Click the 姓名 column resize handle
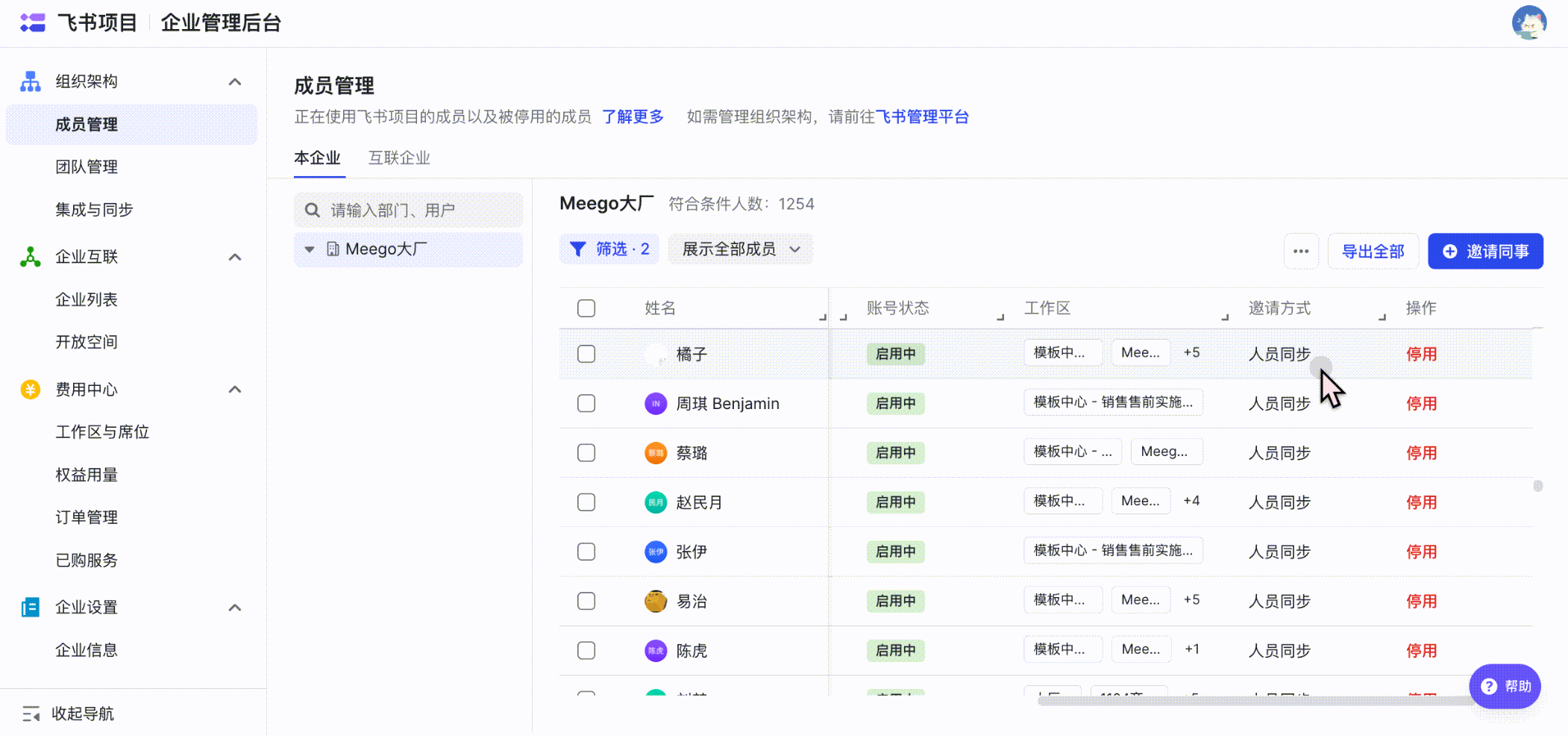This screenshot has height=736, width=1568. click(823, 317)
